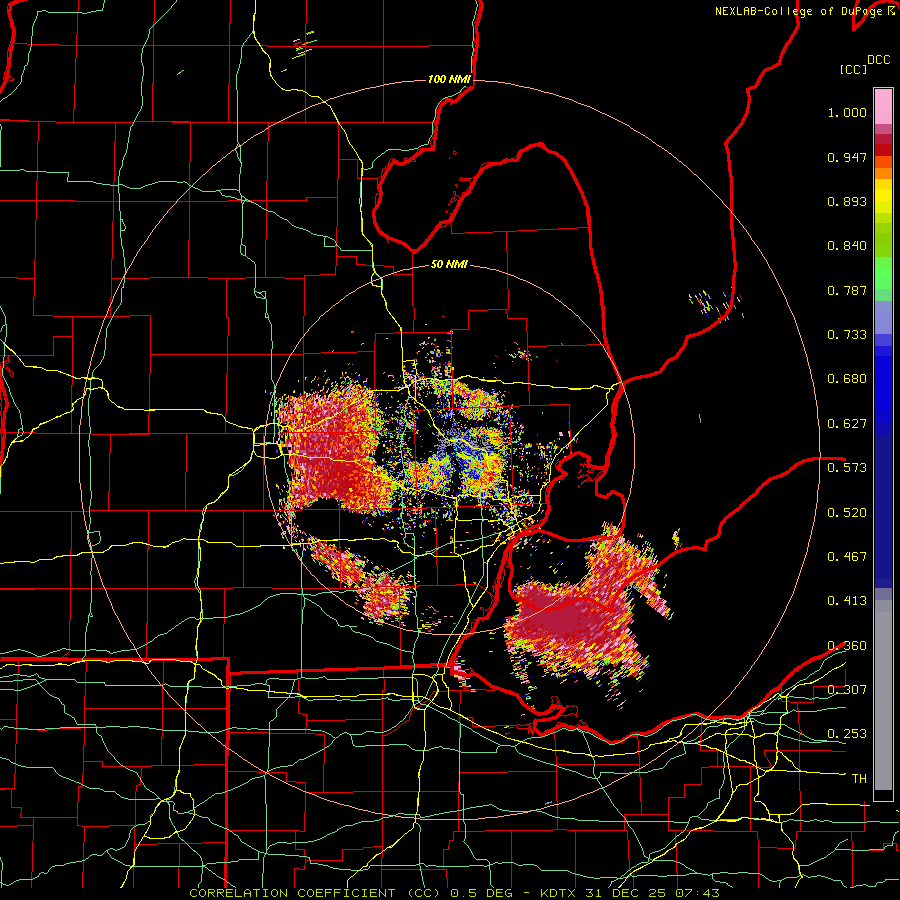Select the DCC product label

pyautogui.click(x=878, y=60)
